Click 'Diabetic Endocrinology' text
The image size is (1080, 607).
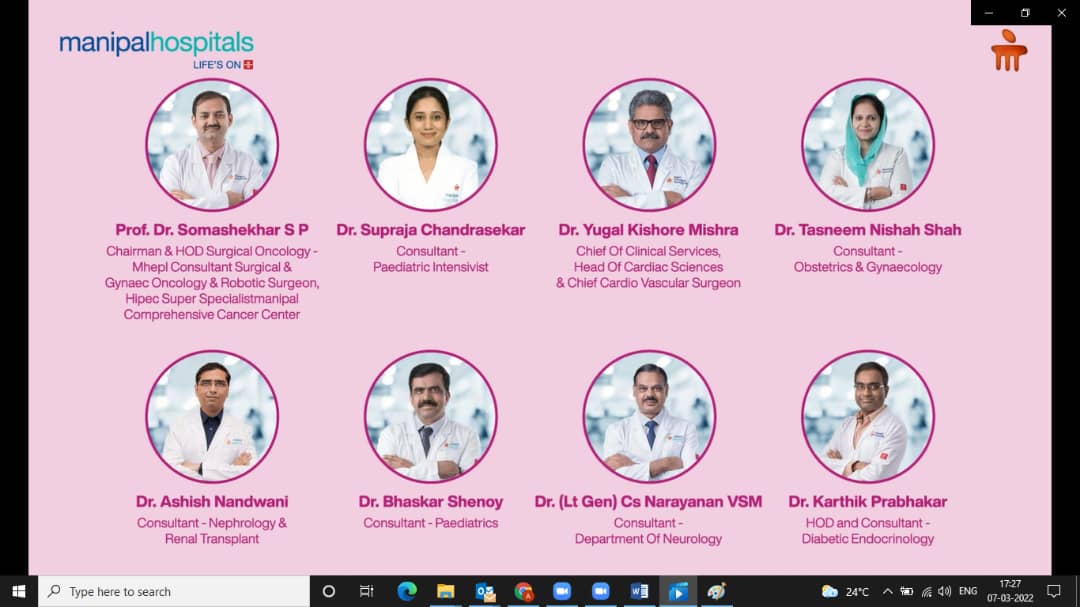[x=868, y=539]
